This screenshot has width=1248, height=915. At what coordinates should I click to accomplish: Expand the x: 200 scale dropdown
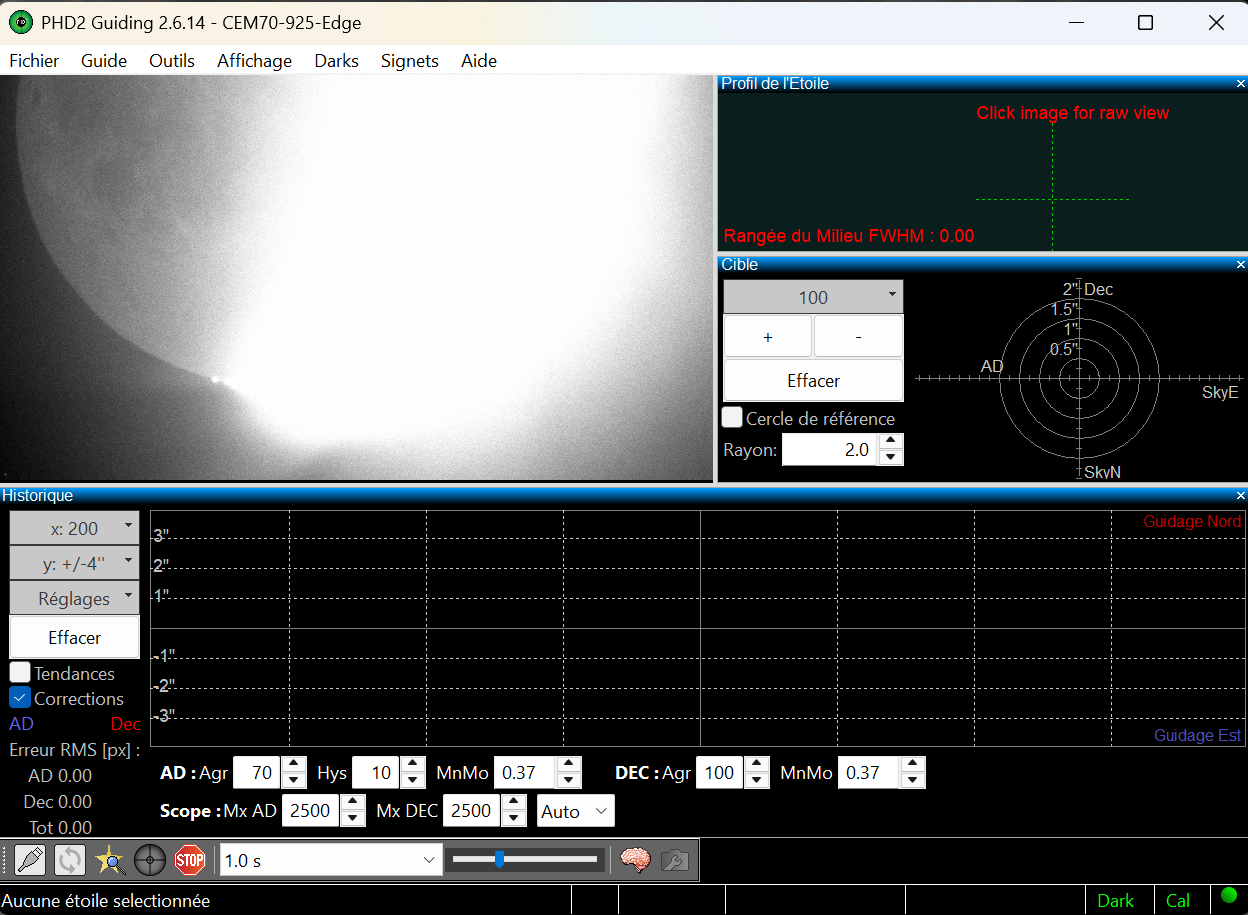coord(74,528)
